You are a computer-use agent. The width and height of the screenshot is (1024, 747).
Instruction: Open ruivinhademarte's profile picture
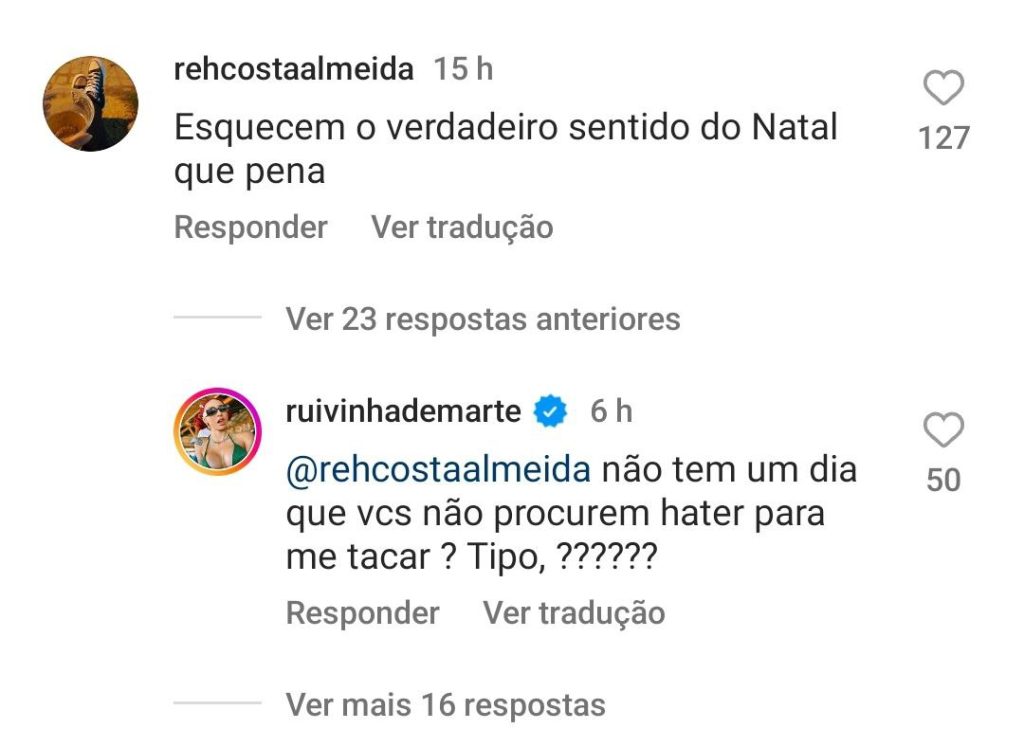(x=218, y=431)
